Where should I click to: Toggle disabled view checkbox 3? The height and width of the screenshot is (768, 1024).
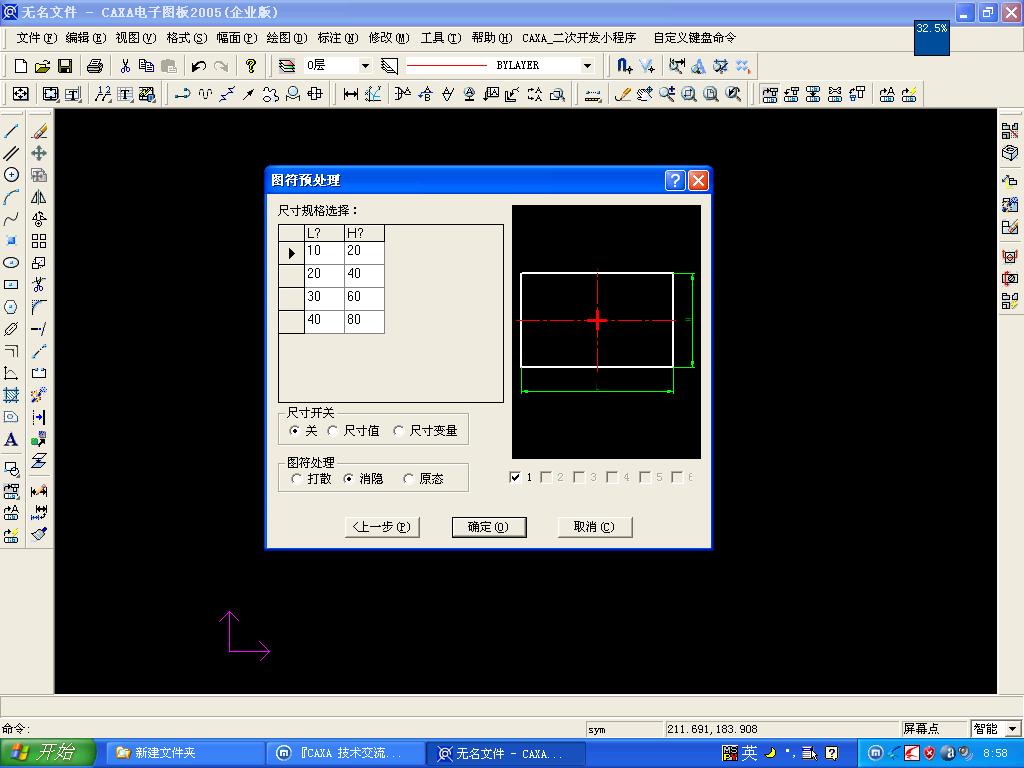[579, 477]
